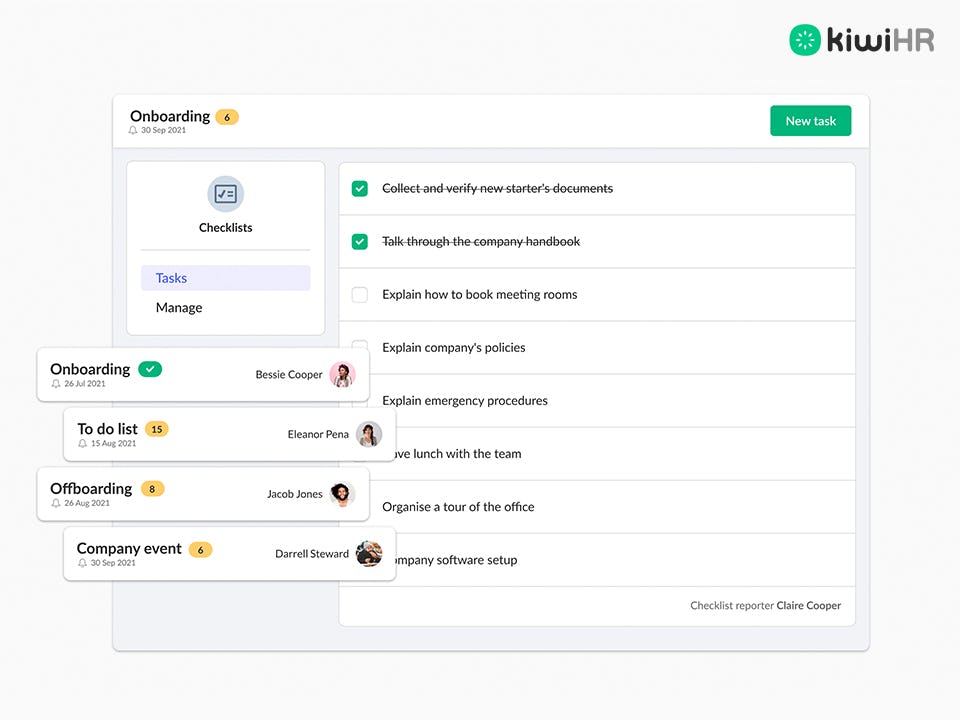
Task: Select the software setup task
Action: pos(457,560)
